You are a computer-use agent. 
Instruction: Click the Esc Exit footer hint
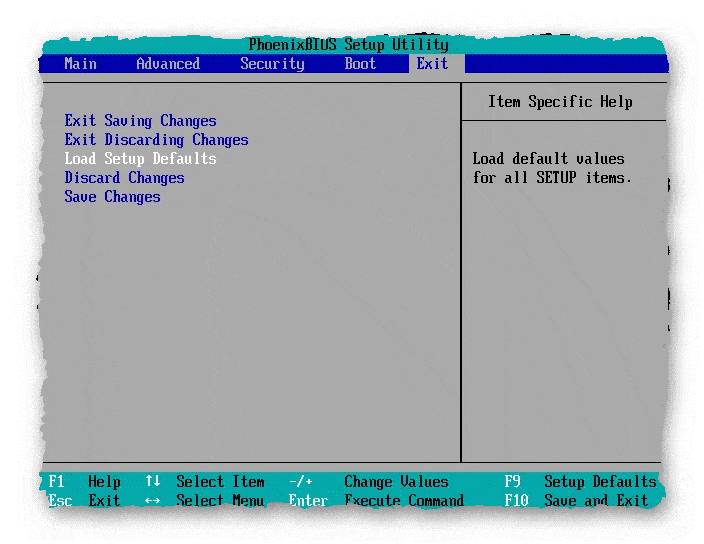coord(84,500)
